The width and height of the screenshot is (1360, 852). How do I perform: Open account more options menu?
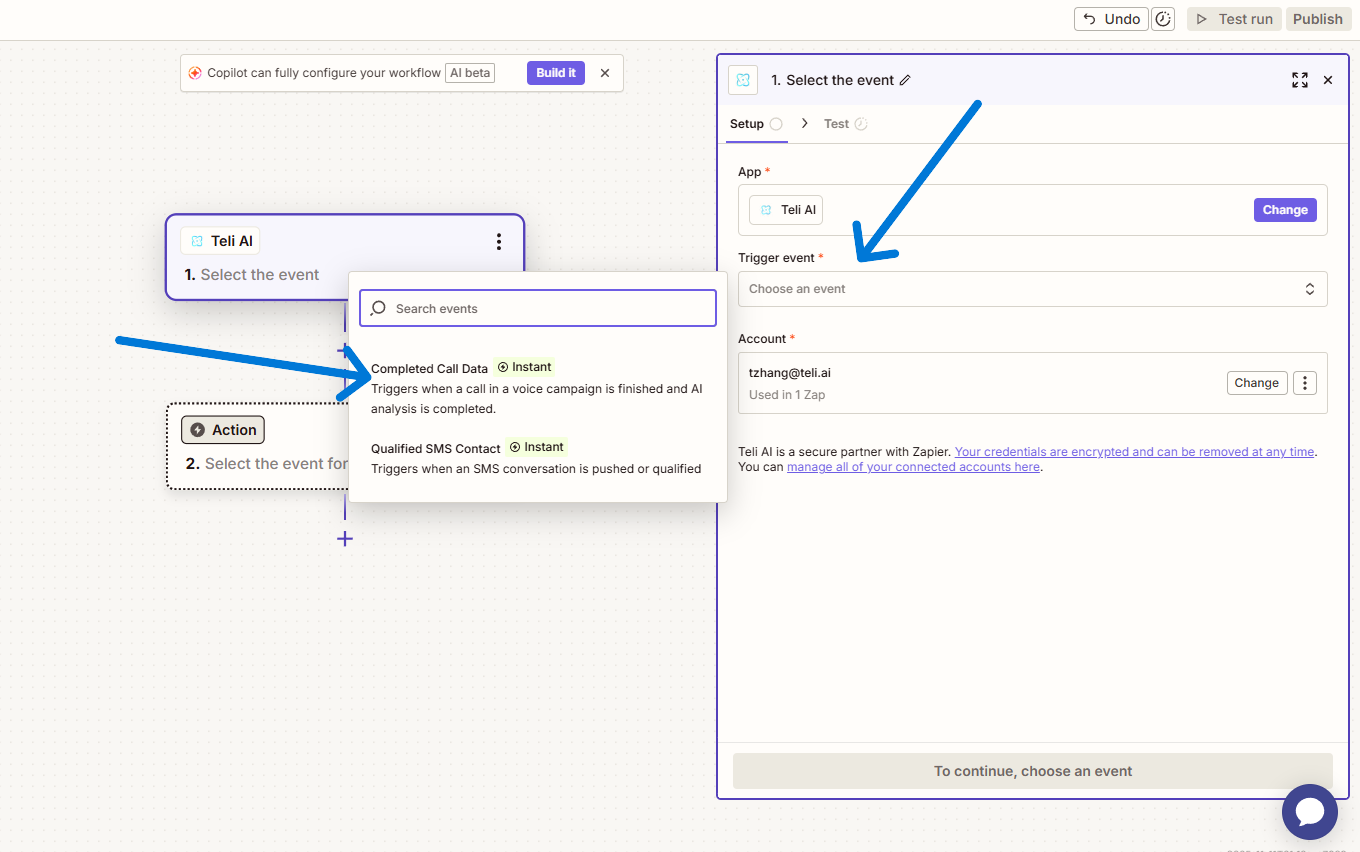pyautogui.click(x=1305, y=383)
